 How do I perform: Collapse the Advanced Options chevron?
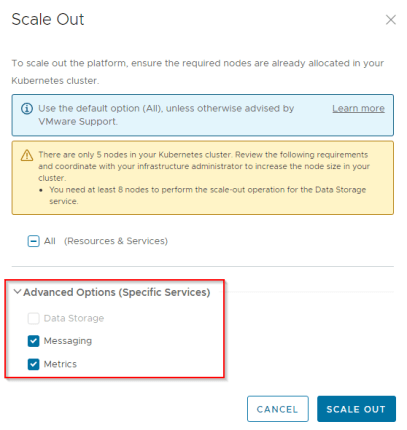pyautogui.click(x=17, y=292)
